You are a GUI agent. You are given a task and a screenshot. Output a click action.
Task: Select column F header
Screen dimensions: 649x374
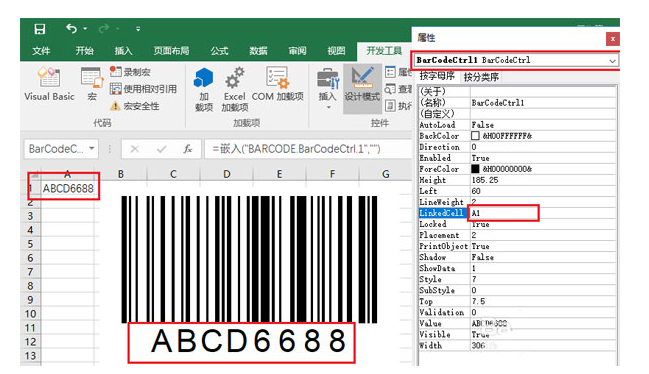pos(332,174)
